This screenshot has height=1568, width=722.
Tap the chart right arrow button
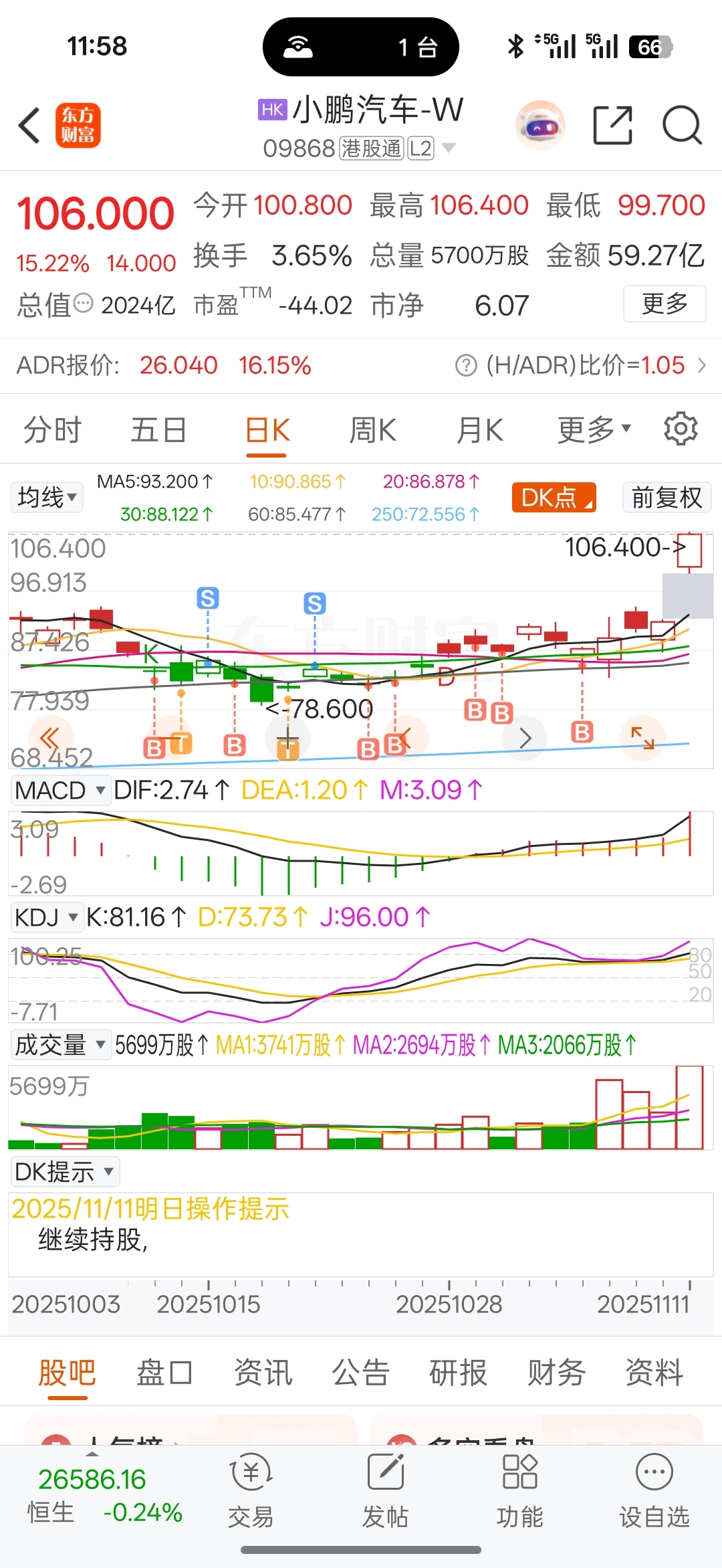click(525, 739)
